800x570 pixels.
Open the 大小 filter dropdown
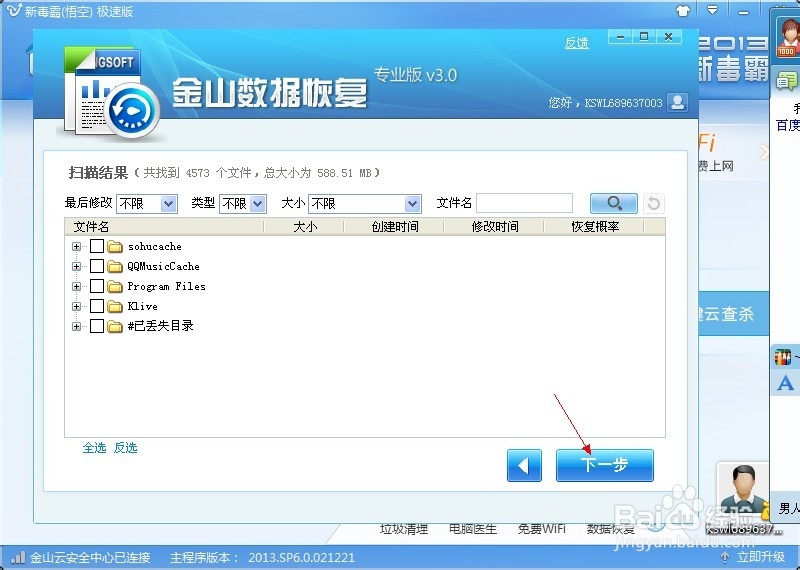point(364,204)
